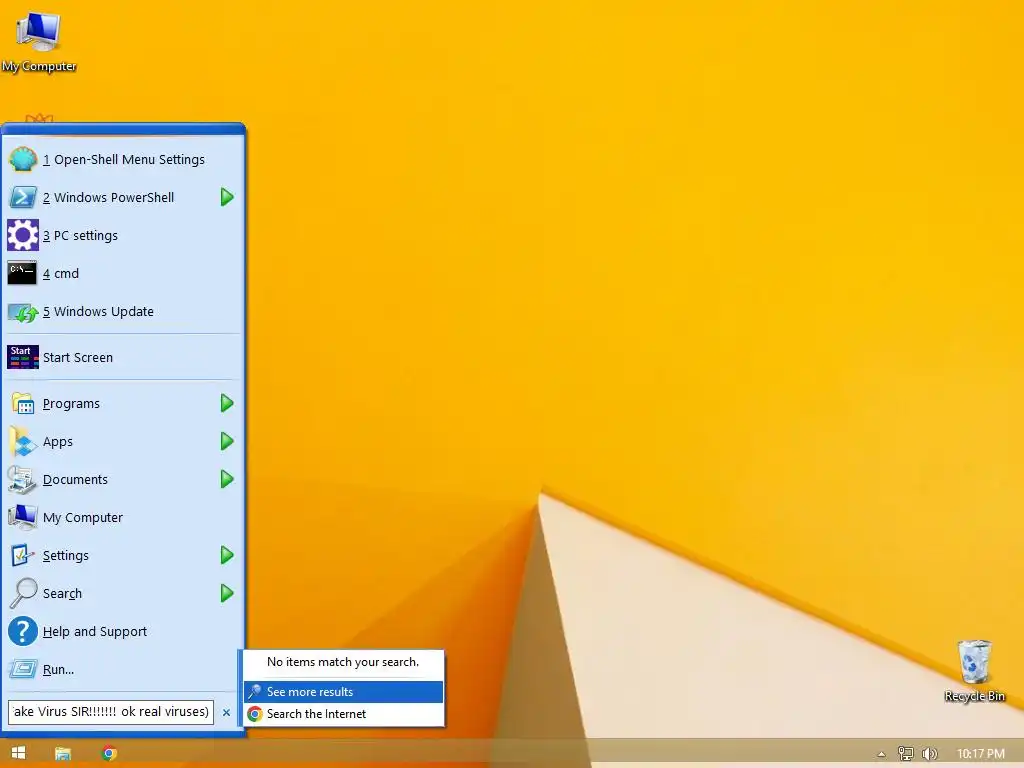Open the My Computer desktop icon
The image size is (1024, 768).
tap(39, 41)
